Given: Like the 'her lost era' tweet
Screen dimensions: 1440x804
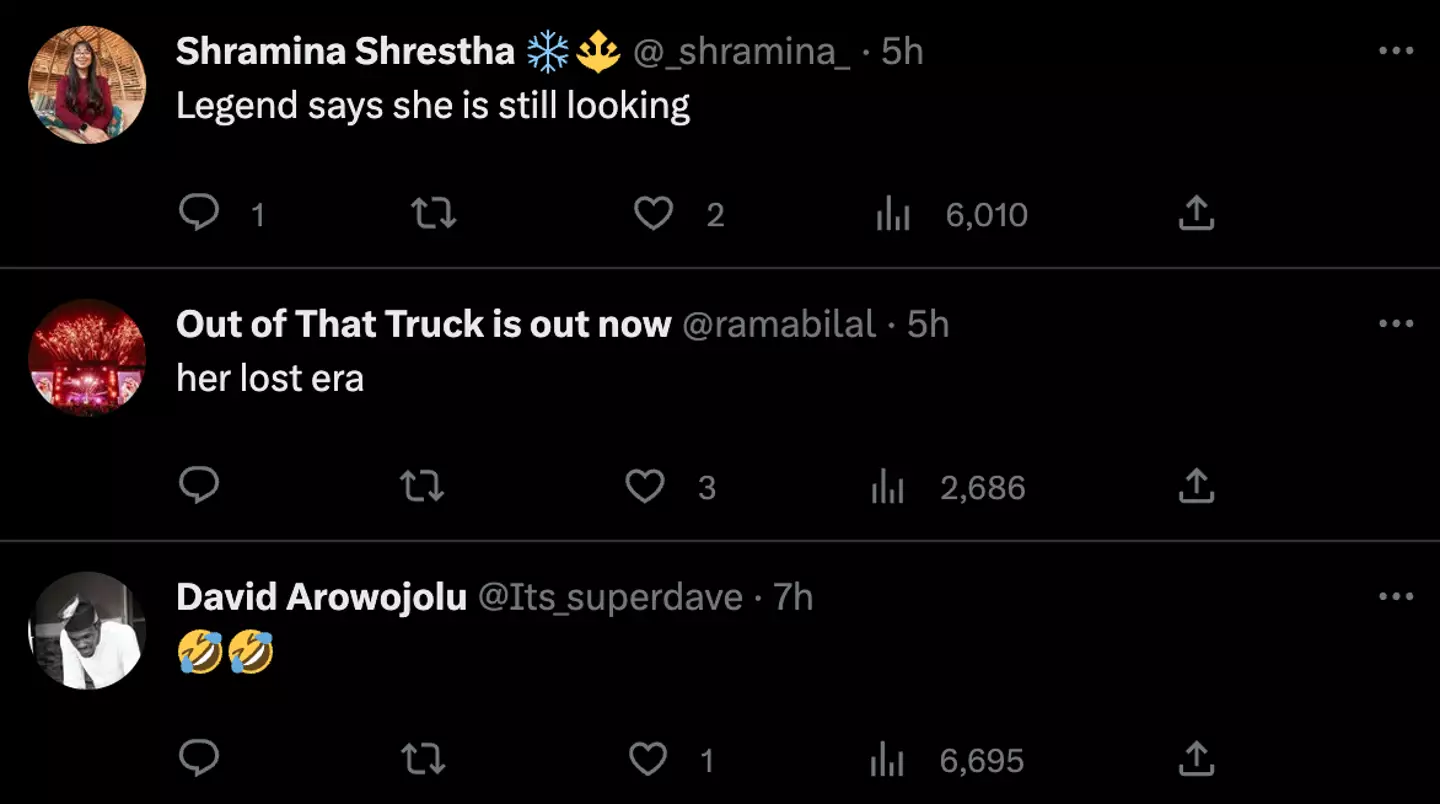Looking at the screenshot, I should (645, 486).
